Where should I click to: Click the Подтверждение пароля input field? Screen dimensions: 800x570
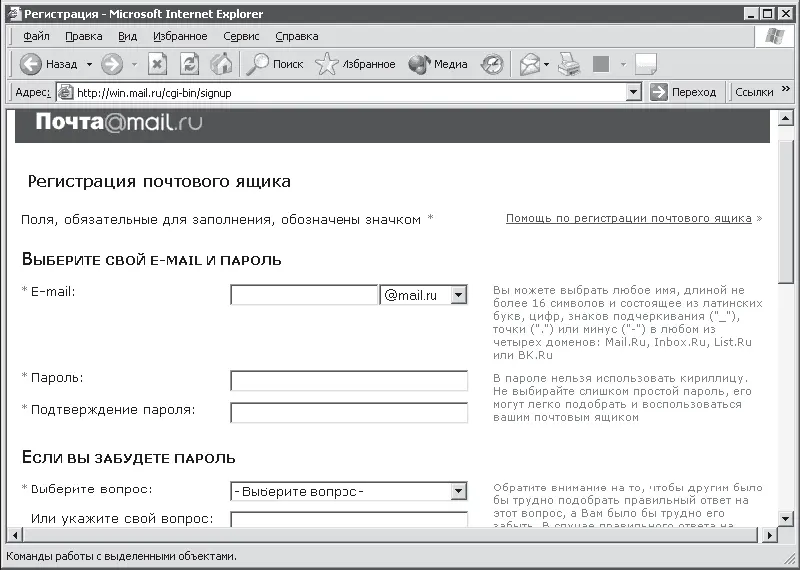coord(349,413)
